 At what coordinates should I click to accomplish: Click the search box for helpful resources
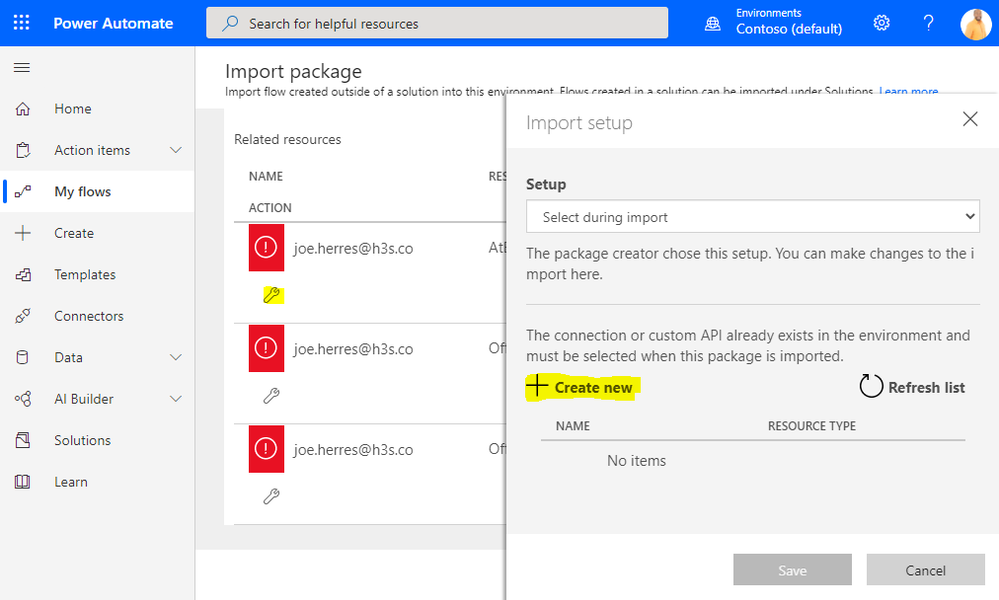pyautogui.click(x=437, y=23)
